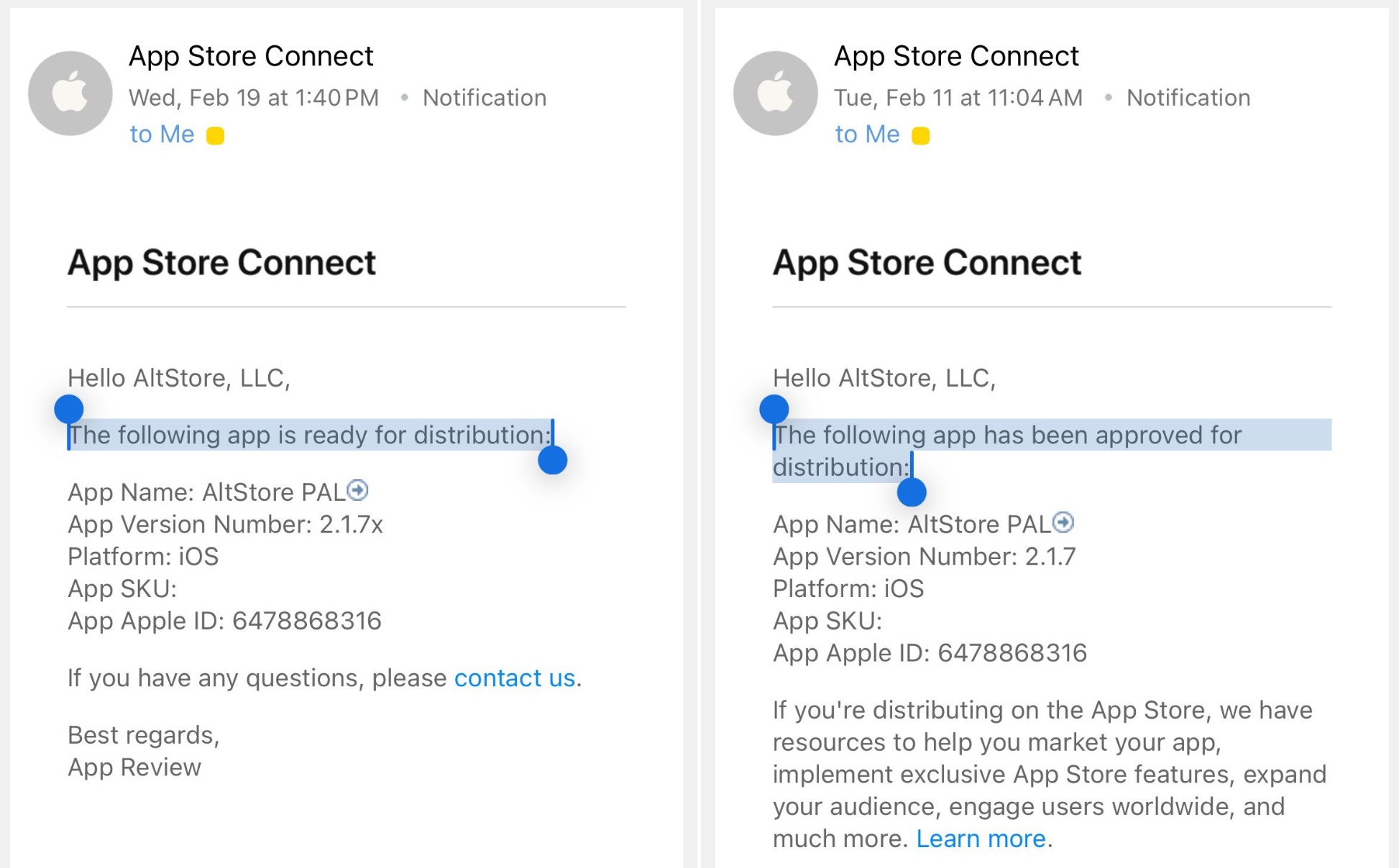
Task: Tap the start selection handle in the Feb 11 email
Action: point(774,409)
